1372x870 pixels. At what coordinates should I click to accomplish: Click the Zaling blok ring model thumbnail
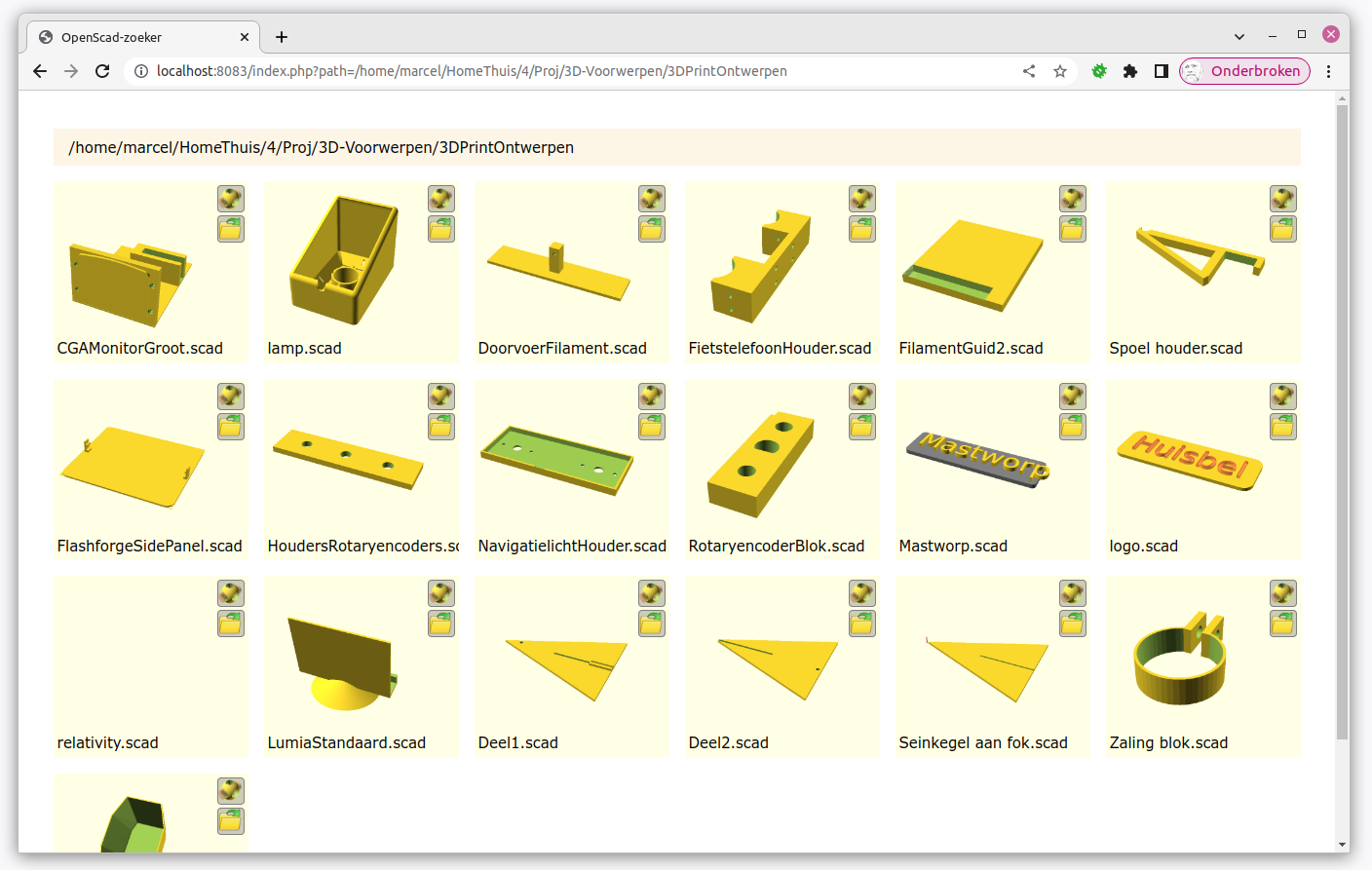[1180, 659]
